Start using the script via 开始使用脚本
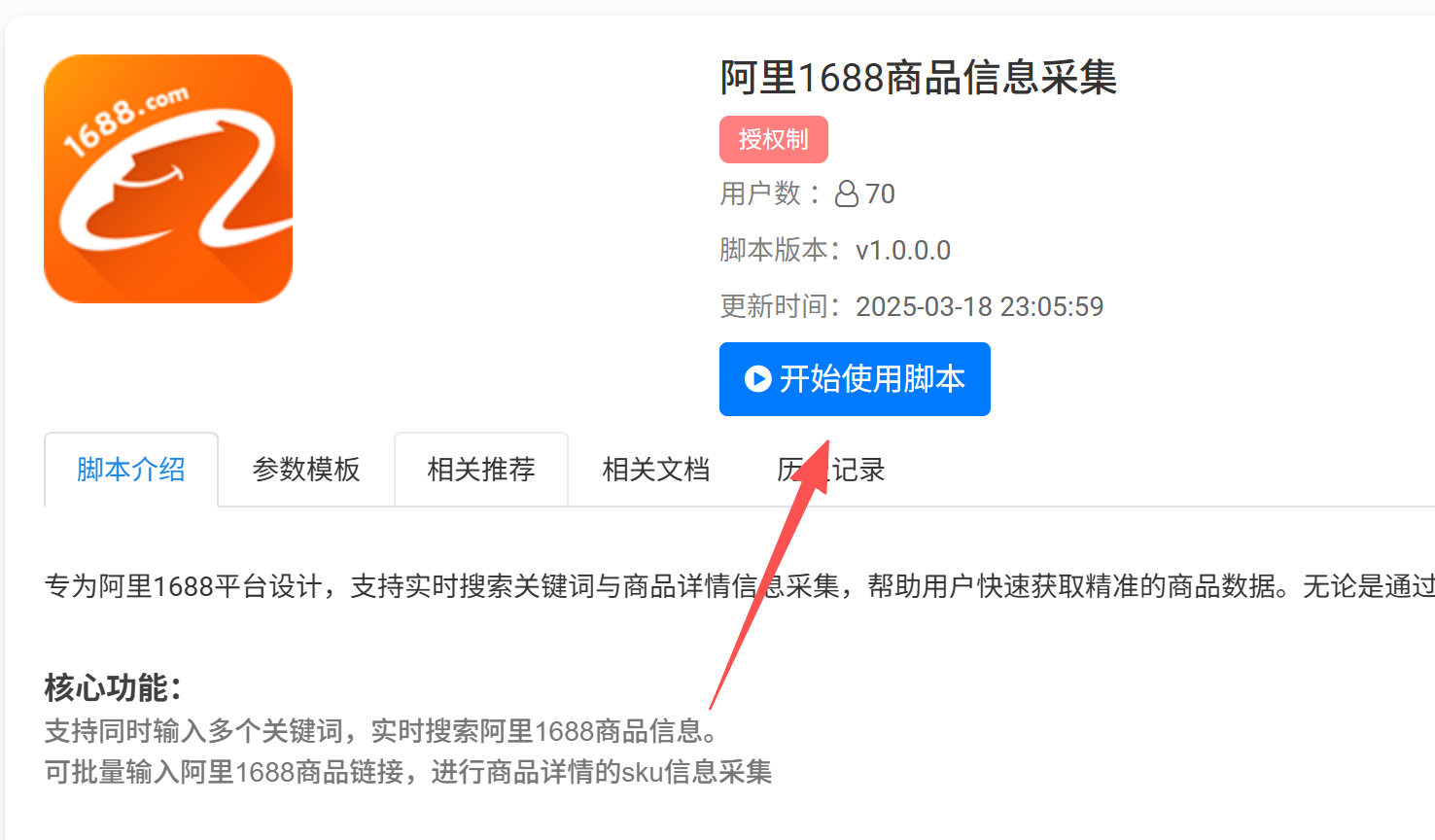 (x=855, y=379)
